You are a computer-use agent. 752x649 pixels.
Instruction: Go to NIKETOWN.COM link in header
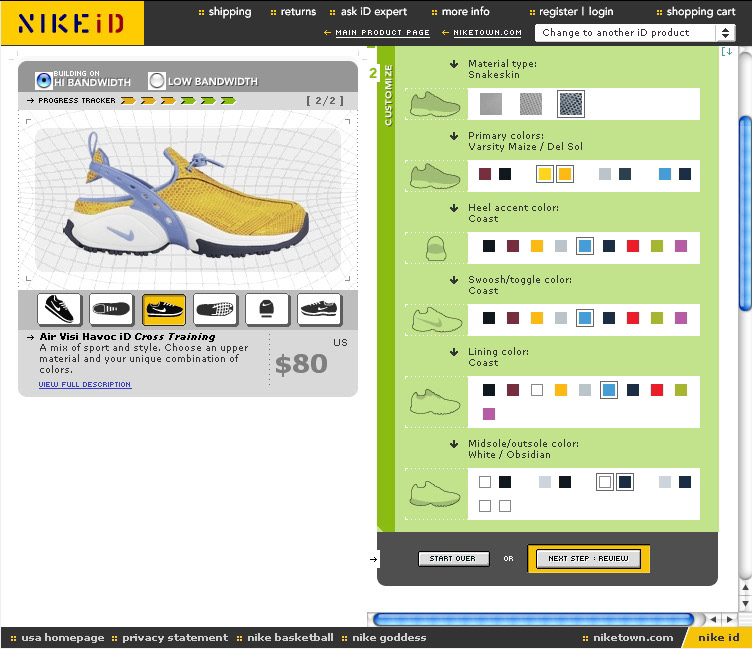pos(487,33)
